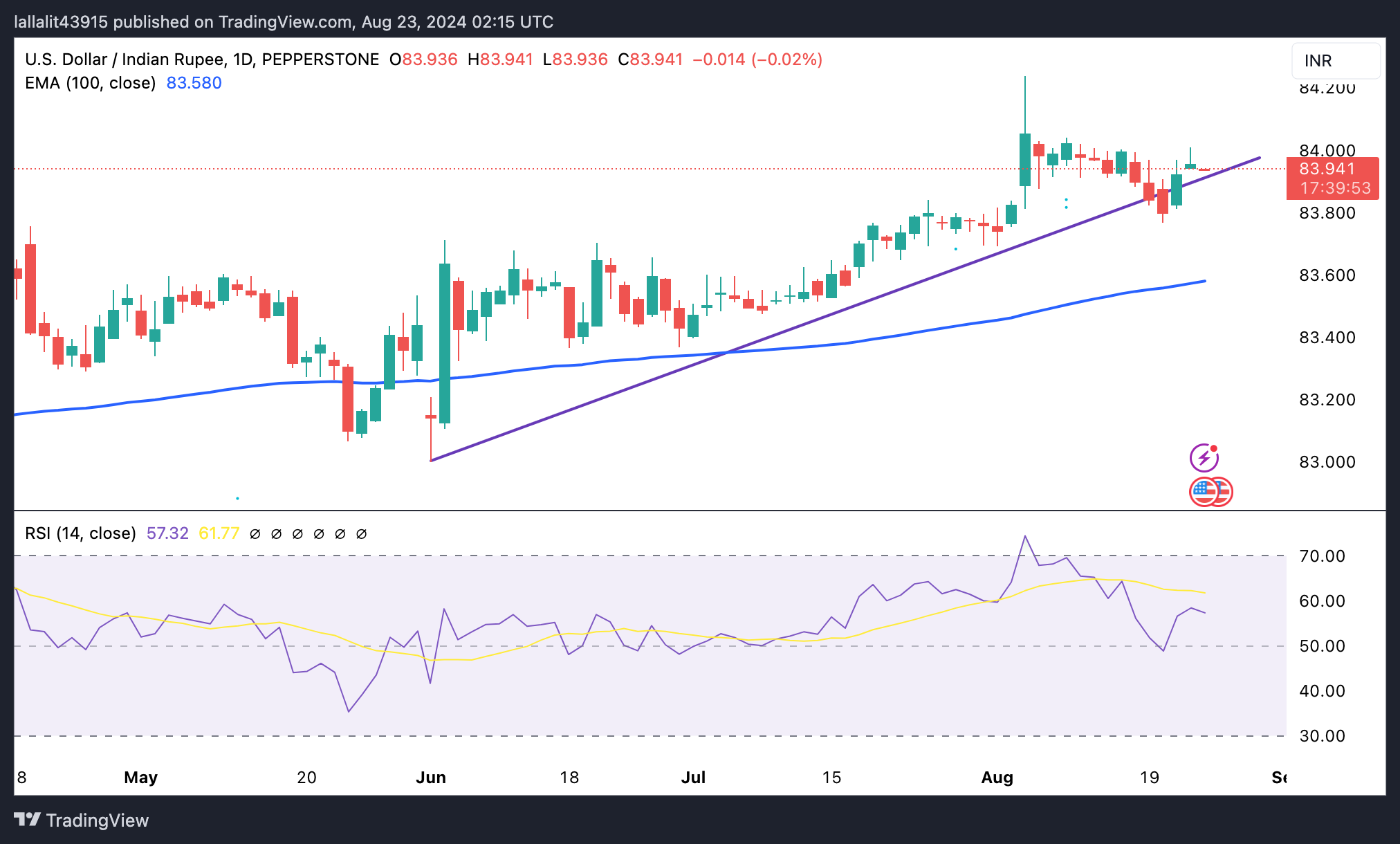Click the purple lightning bolt events icon
This screenshot has width=1400, height=844.
click(x=1203, y=459)
